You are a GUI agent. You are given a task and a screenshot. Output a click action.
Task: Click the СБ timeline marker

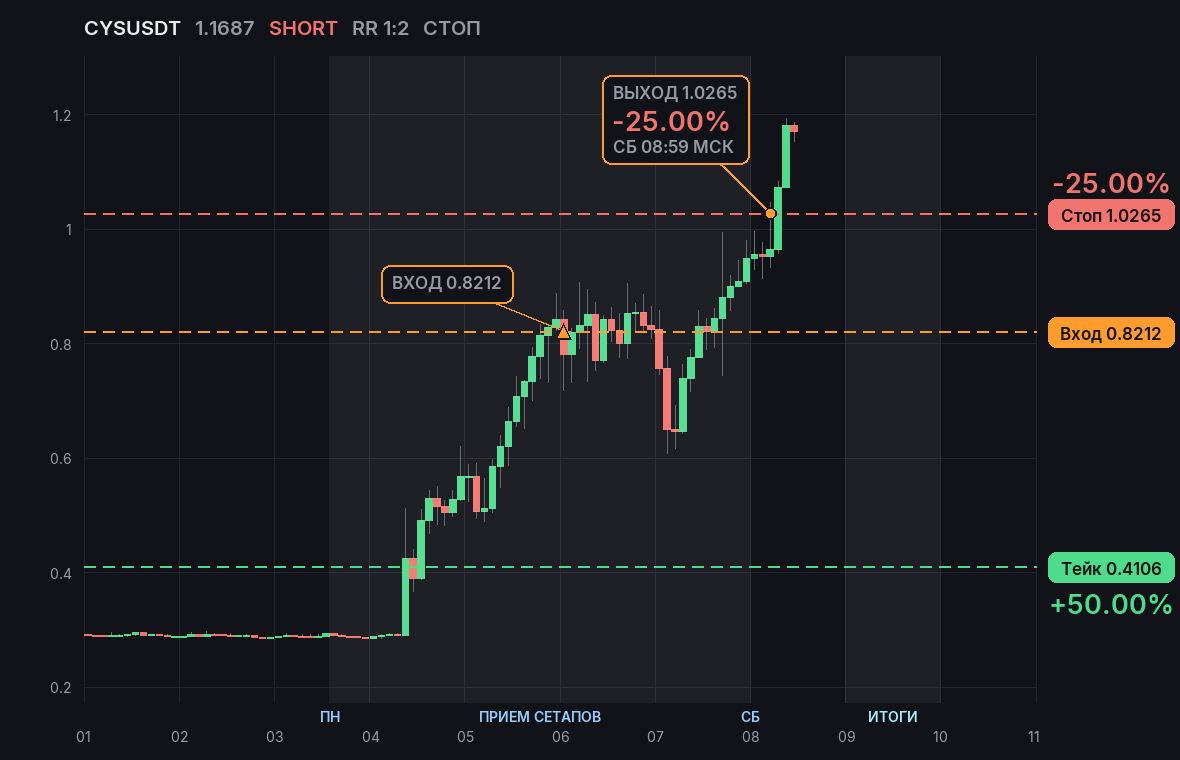coord(750,716)
